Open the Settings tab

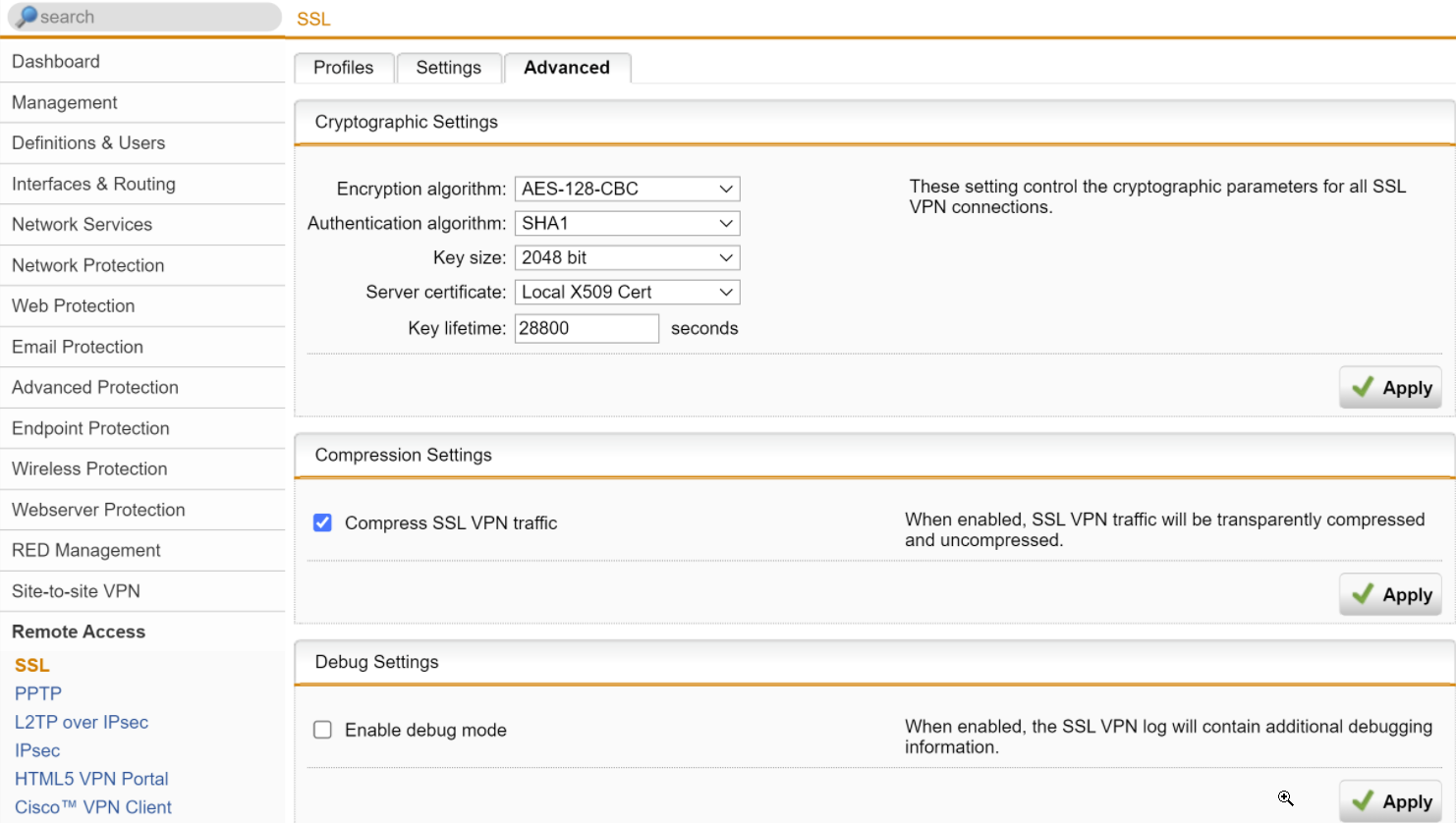[448, 68]
